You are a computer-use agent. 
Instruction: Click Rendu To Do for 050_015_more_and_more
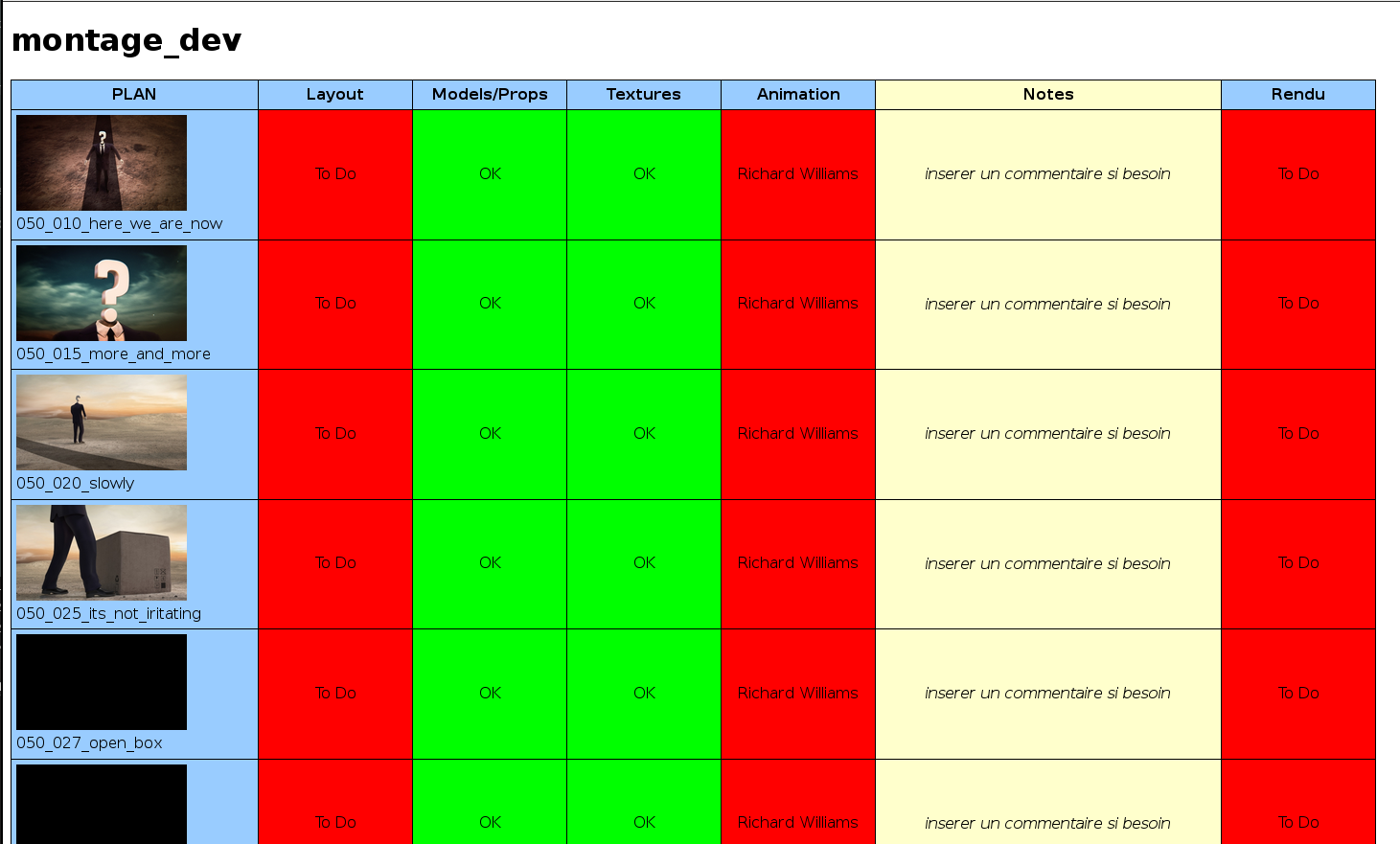point(1298,304)
